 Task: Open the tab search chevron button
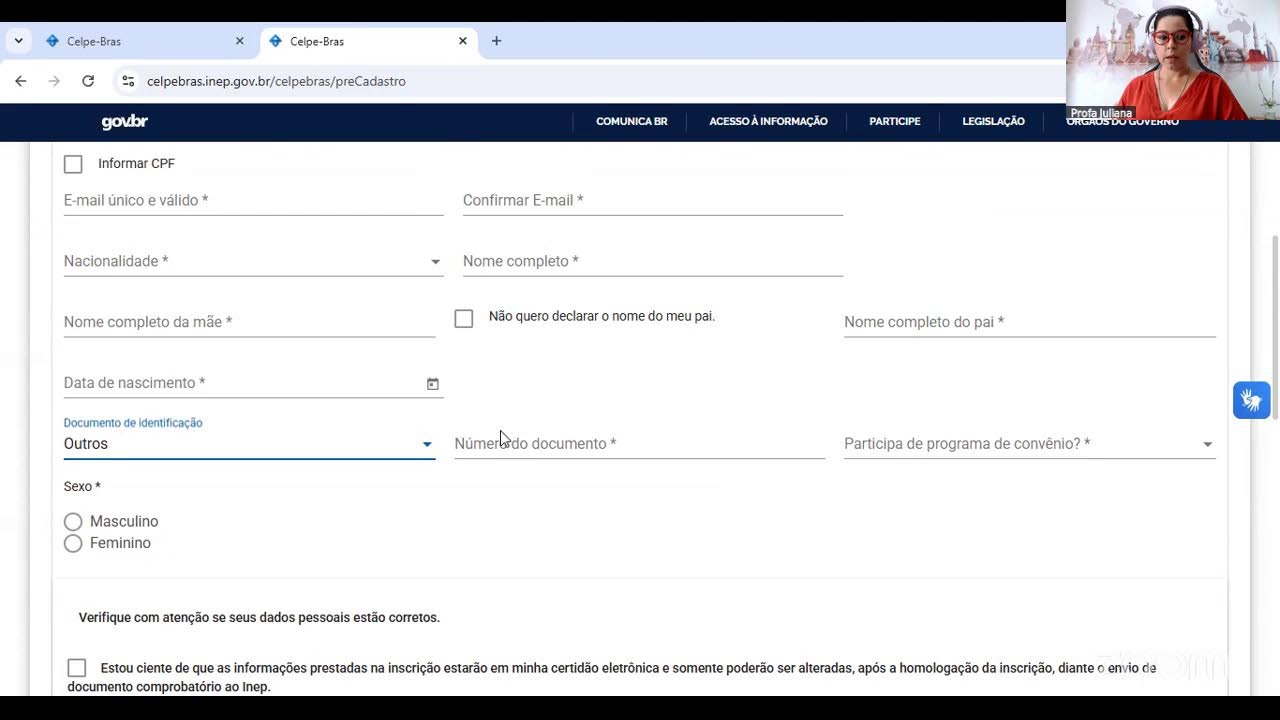coord(18,41)
